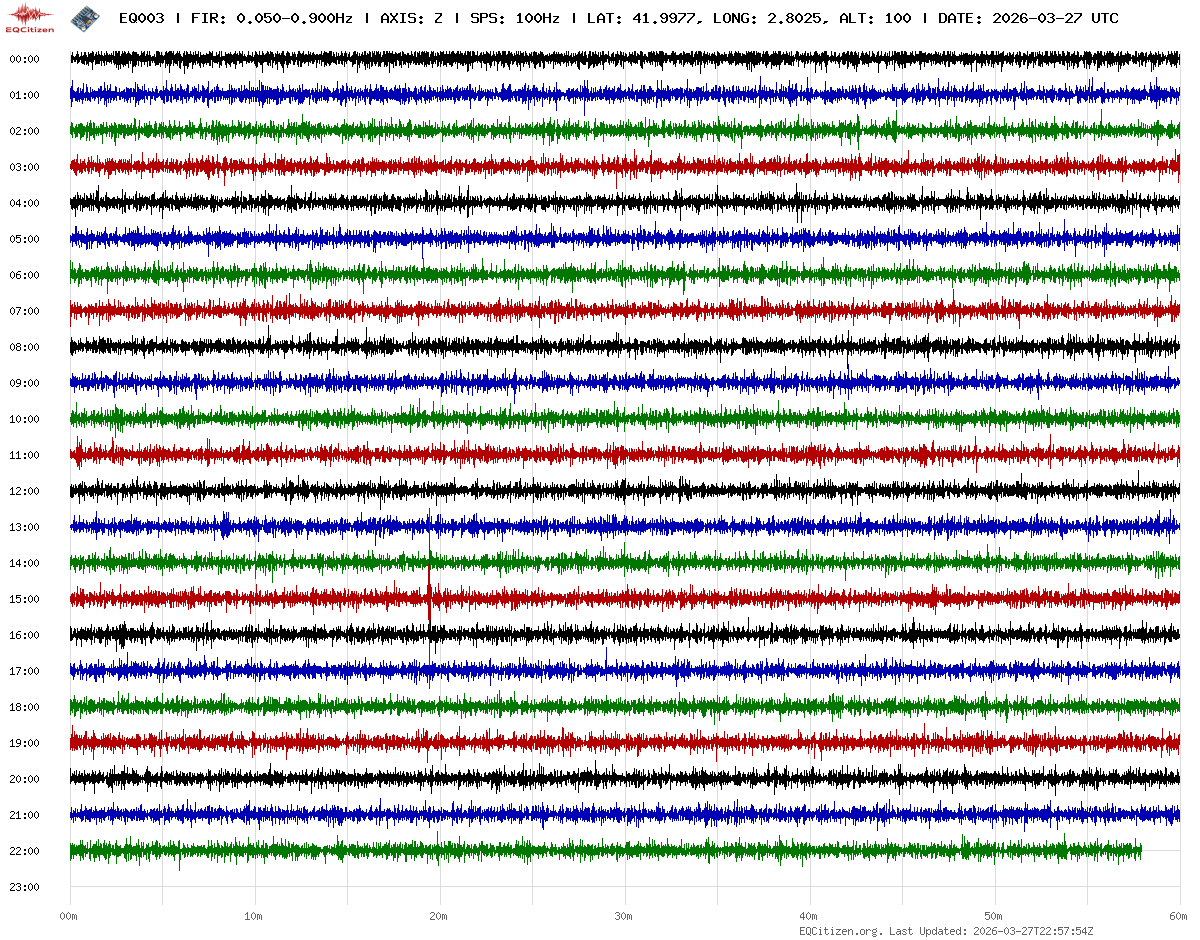Click the 22:00 hour label
1200x940 pixels.
click(24, 851)
